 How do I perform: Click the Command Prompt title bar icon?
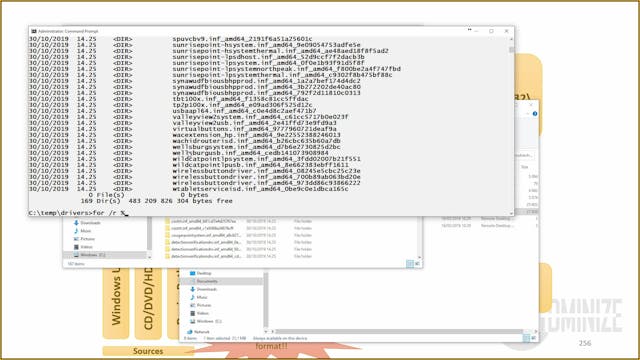[34, 31]
